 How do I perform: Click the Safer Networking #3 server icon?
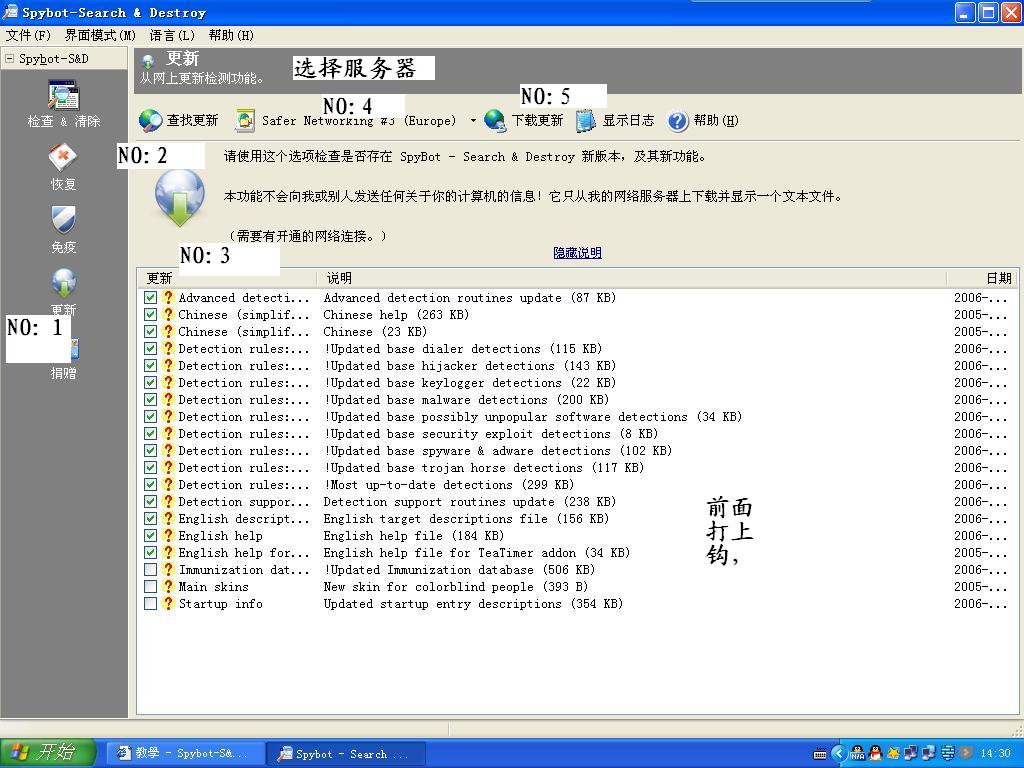245,120
